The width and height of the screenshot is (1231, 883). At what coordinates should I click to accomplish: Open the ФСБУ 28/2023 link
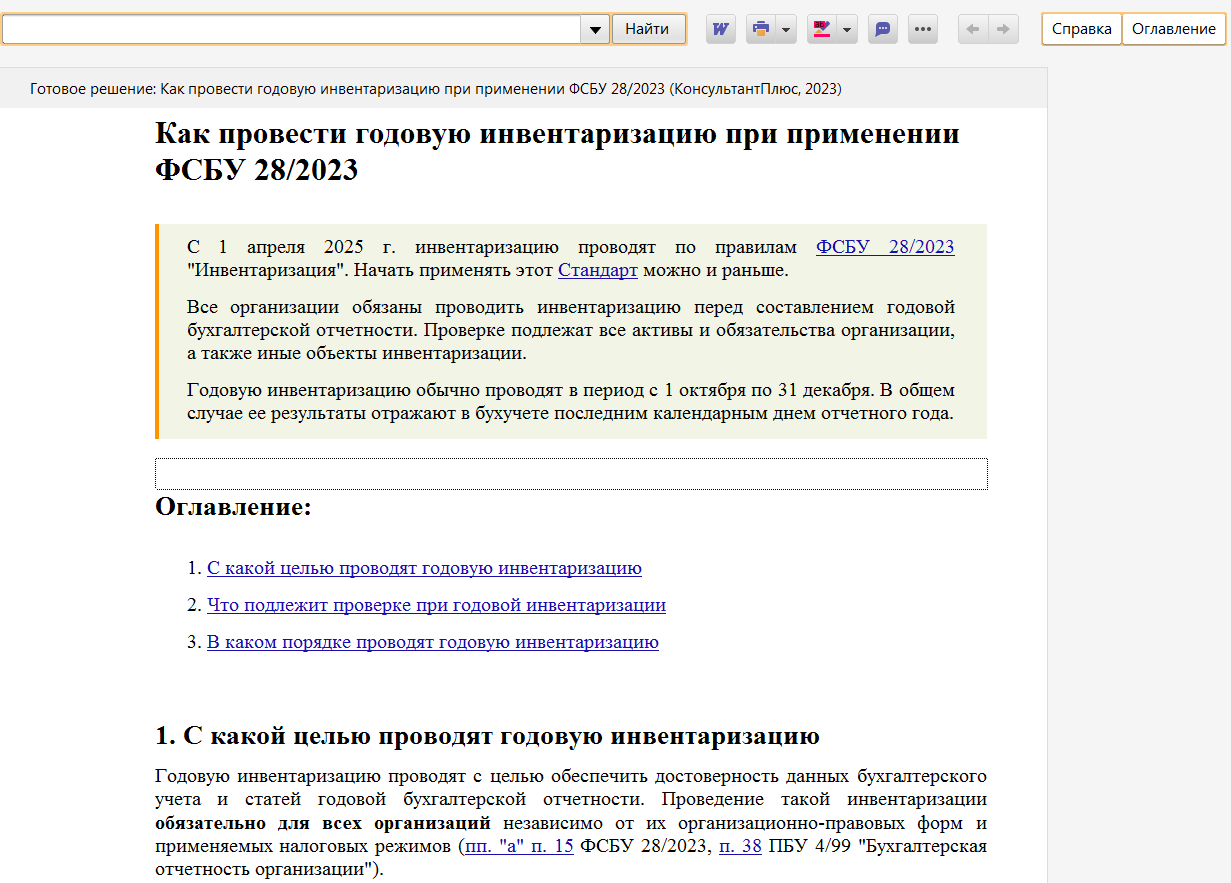click(884, 247)
